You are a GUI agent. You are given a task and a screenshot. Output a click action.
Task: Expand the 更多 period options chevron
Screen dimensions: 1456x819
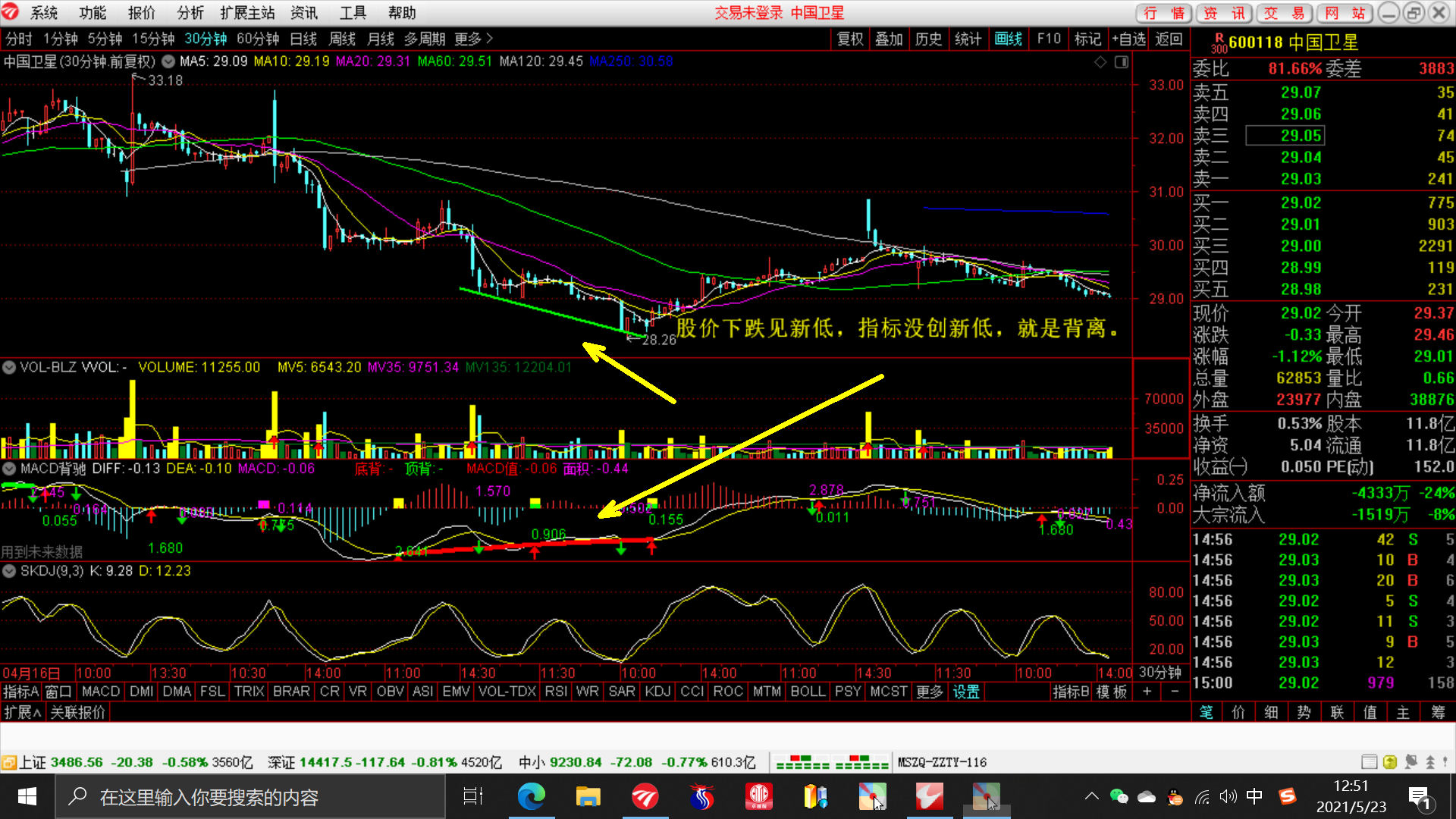point(489,39)
